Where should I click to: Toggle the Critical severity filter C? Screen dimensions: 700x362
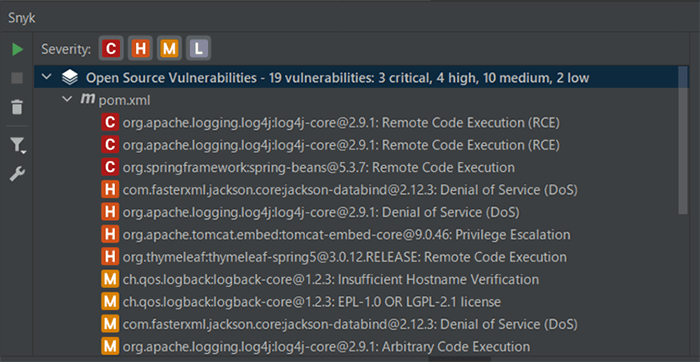click(x=111, y=48)
